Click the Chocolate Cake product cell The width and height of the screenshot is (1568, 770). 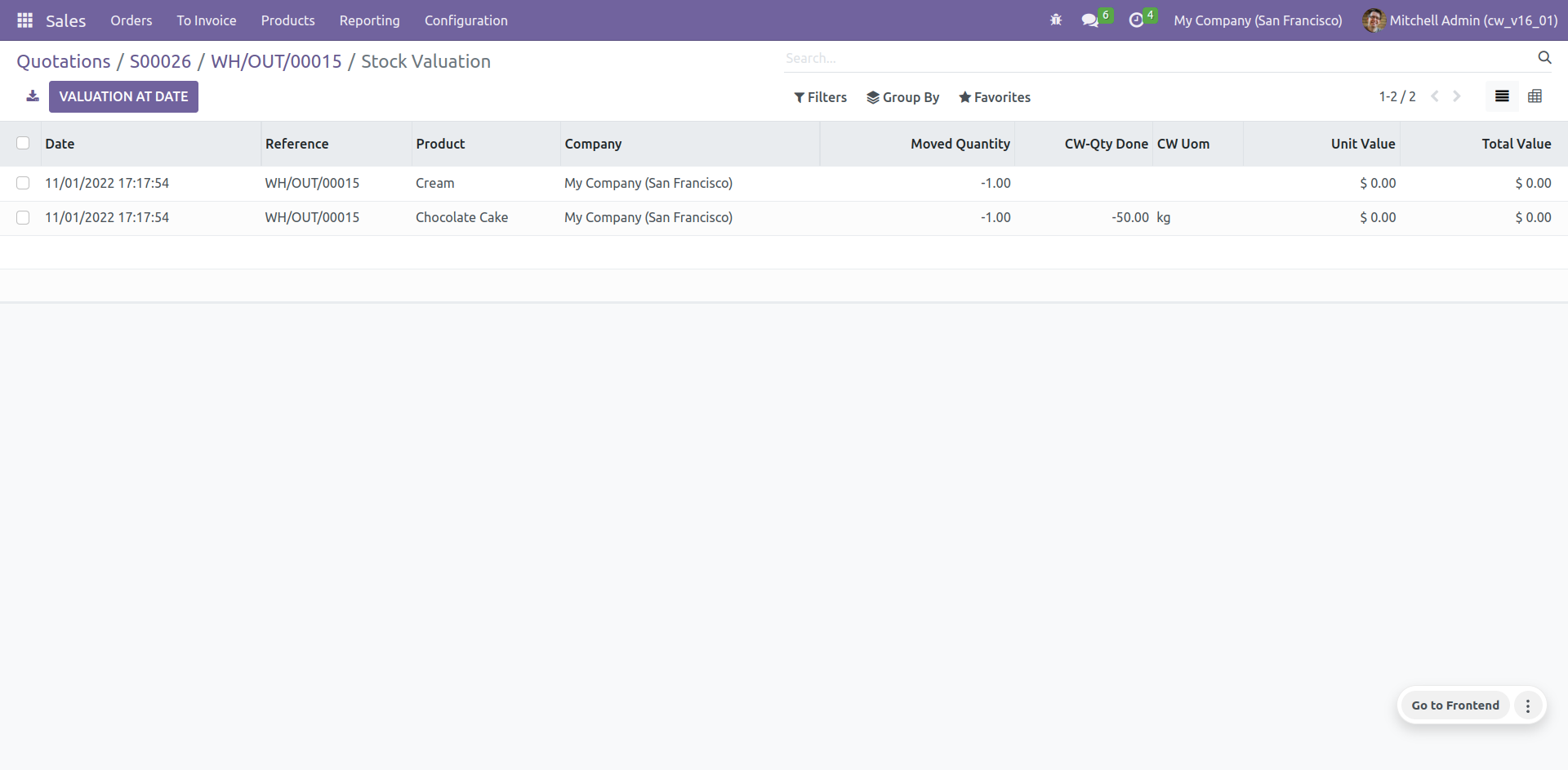coord(486,217)
